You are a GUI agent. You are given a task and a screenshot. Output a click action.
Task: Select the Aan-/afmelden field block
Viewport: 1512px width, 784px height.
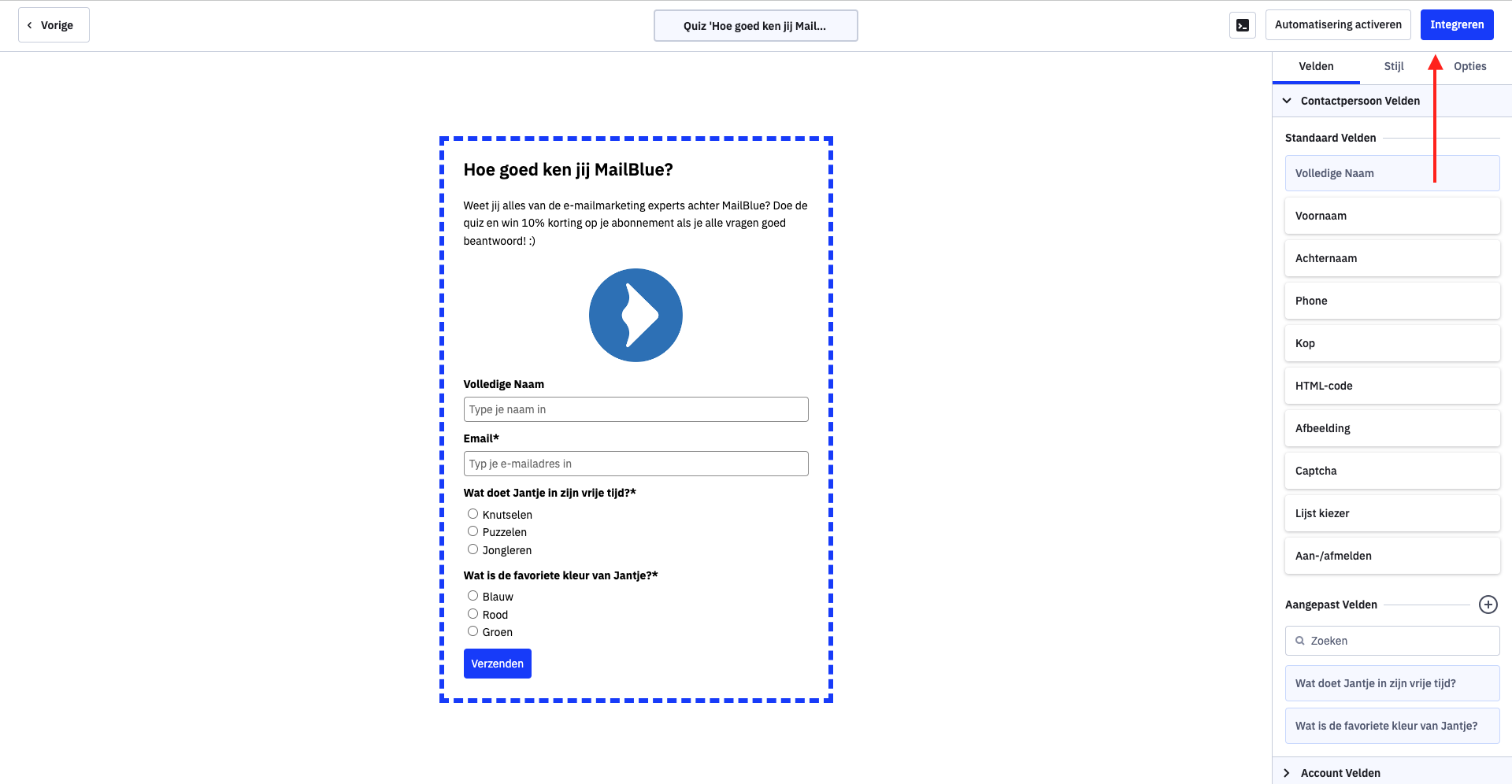[1392, 556]
